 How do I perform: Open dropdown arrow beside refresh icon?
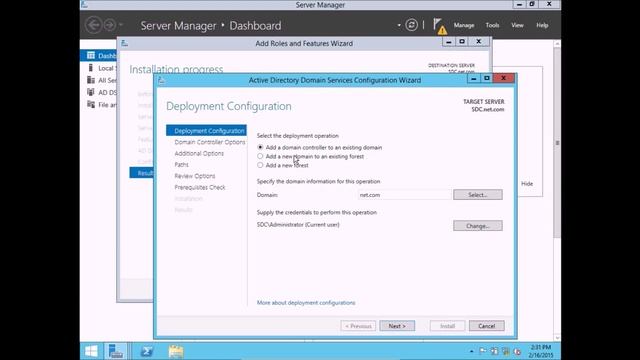click(x=399, y=25)
